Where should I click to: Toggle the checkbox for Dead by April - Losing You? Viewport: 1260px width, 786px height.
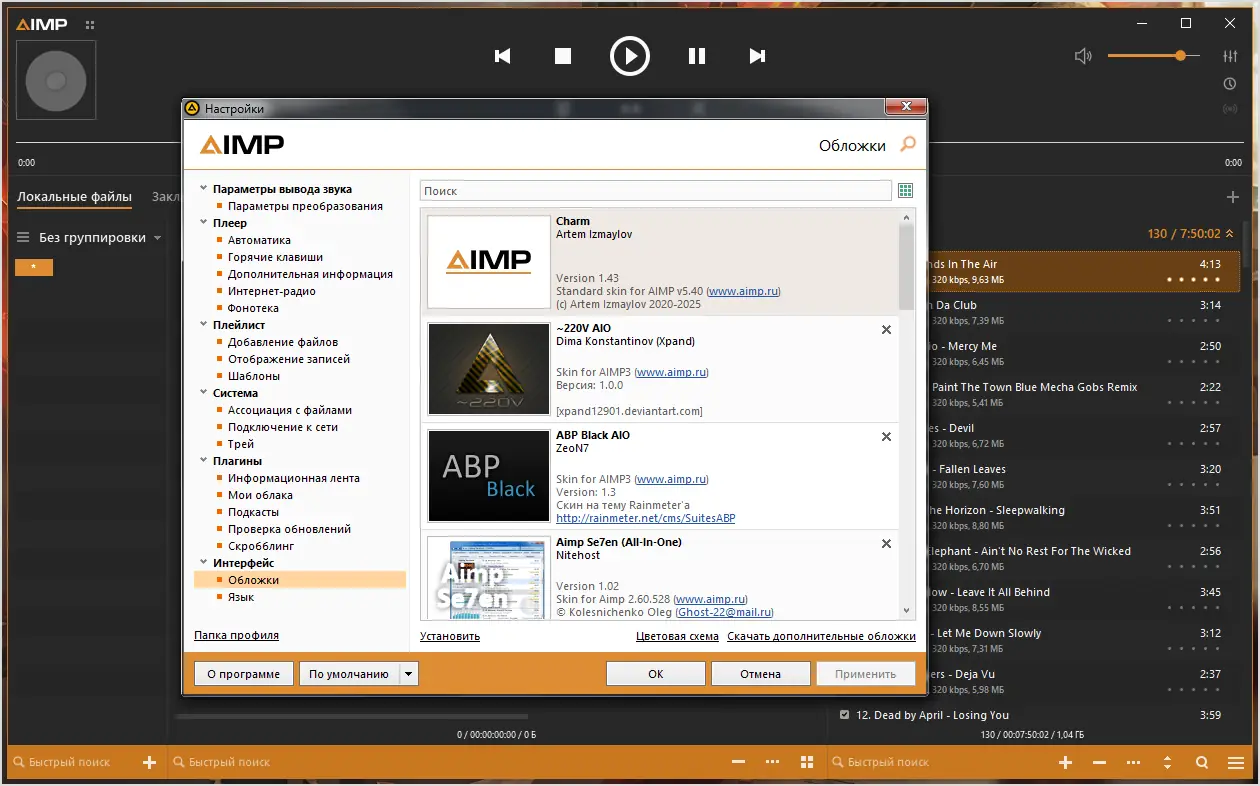[845, 715]
